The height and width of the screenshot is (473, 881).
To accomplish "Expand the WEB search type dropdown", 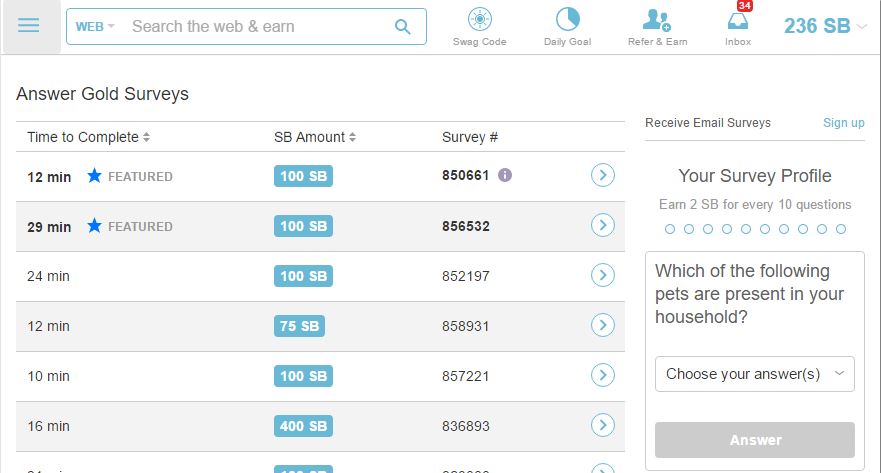I will 95,26.
